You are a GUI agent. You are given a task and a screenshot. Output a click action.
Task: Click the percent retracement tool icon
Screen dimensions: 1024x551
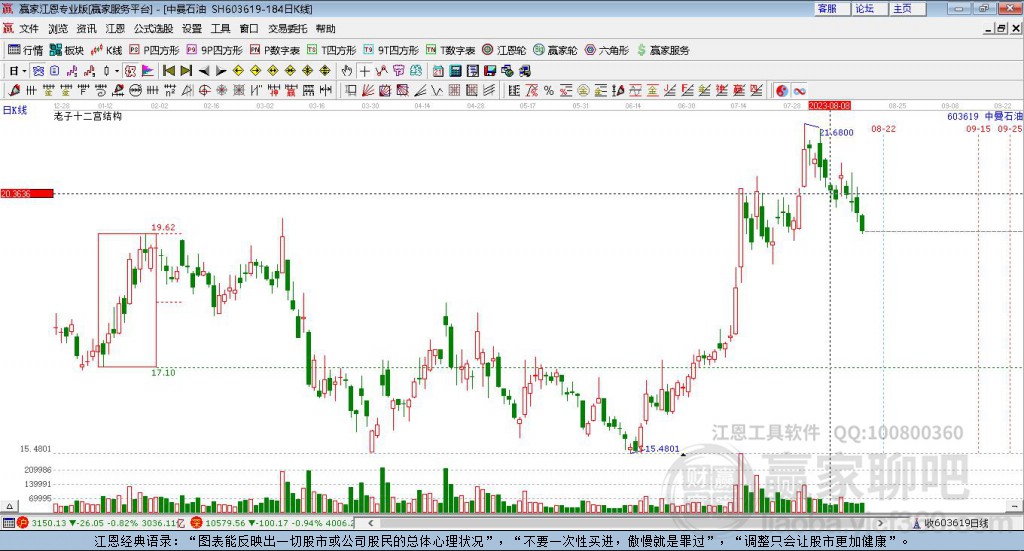pyautogui.click(x=549, y=91)
